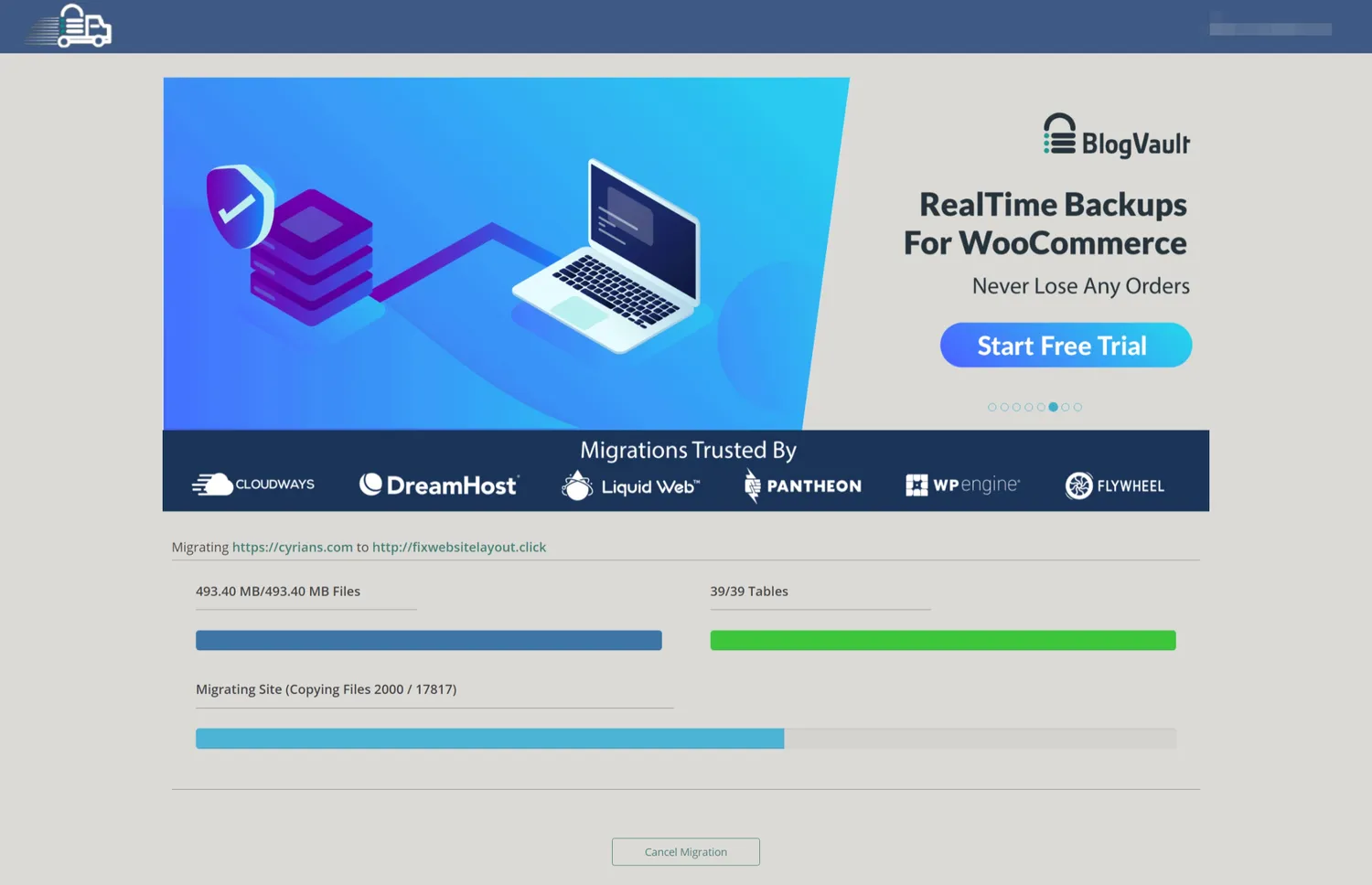Screen dimensions: 1372x885
Task: Click the dark blue Files progress bar
Action: click(x=428, y=640)
